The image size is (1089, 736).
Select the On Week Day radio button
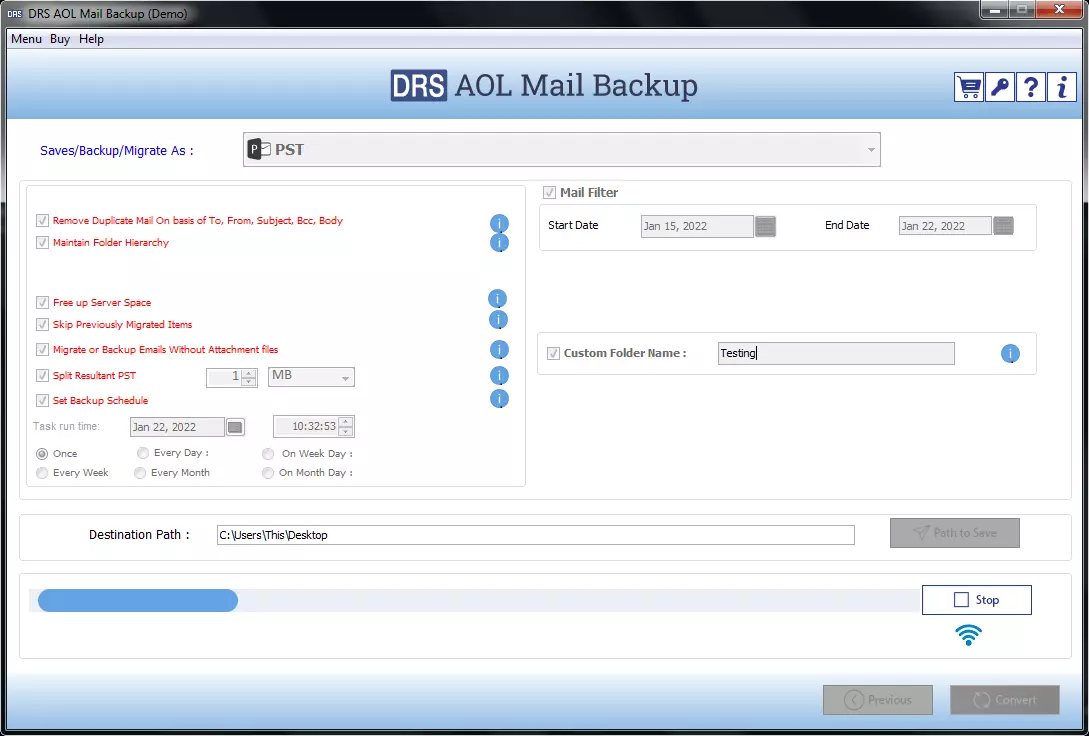(x=268, y=454)
